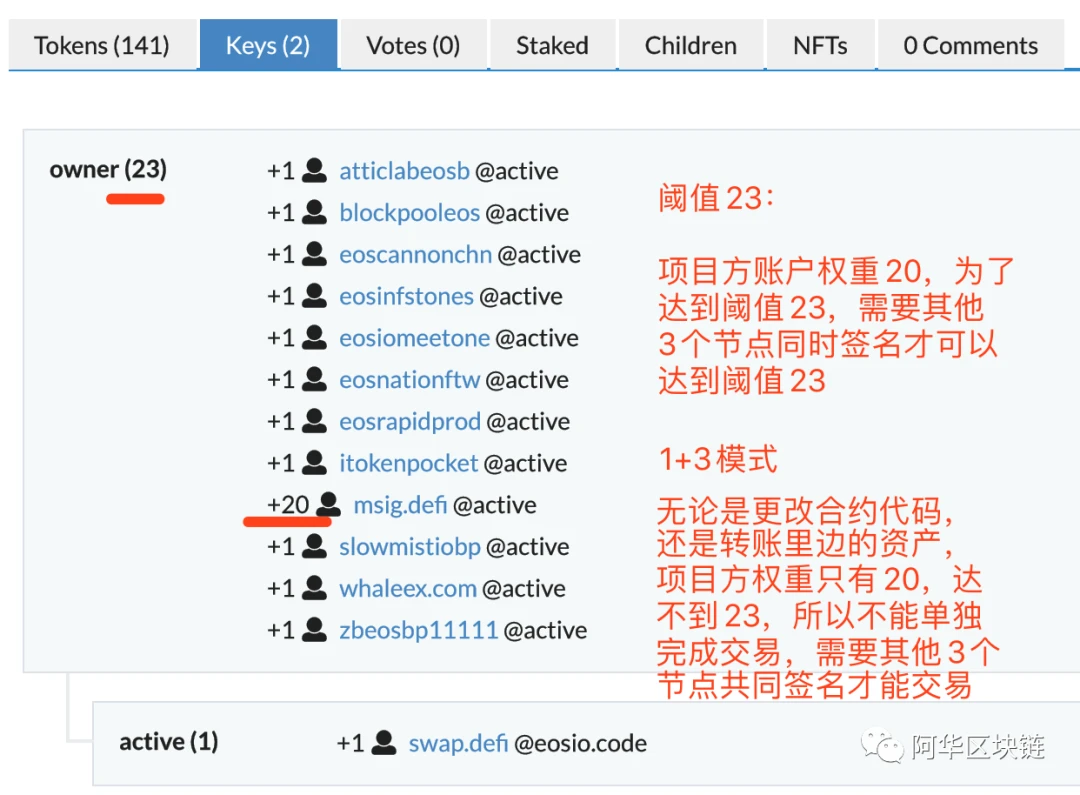This screenshot has width=1080, height=795.
Task: Open the NFTs tab
Action: coord(820,45)
